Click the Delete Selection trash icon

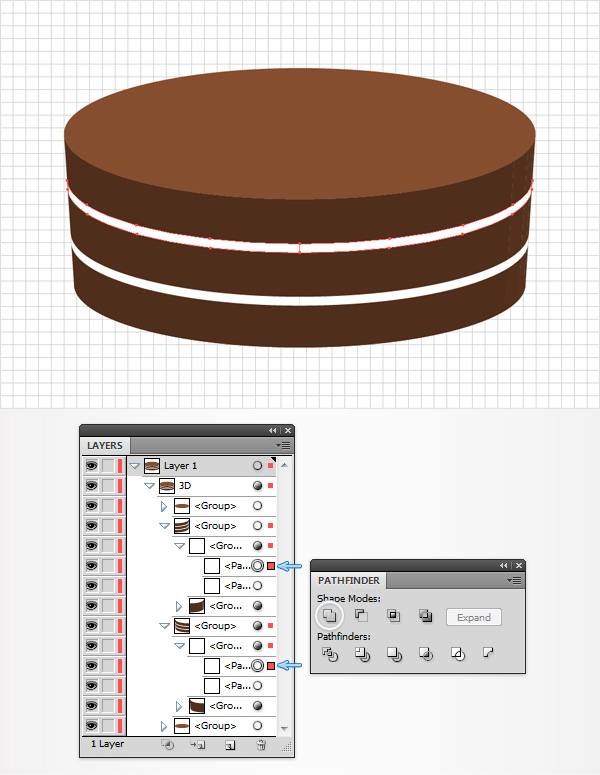[x=261, y=745]
